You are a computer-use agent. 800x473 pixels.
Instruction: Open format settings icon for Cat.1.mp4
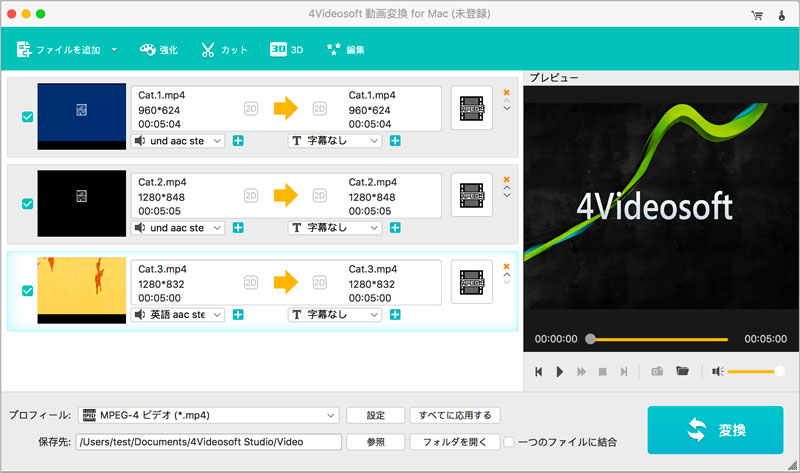tap(472, 108)
